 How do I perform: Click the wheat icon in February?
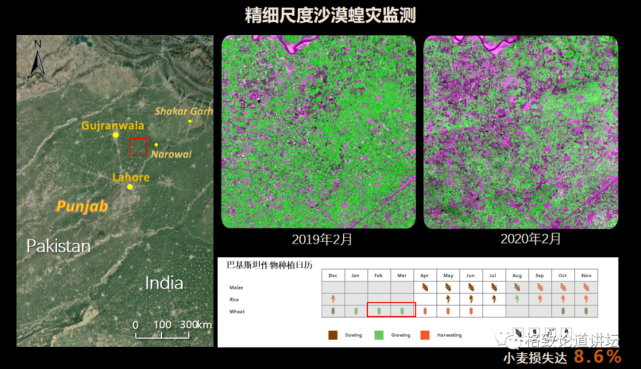[x=379, y=311]
